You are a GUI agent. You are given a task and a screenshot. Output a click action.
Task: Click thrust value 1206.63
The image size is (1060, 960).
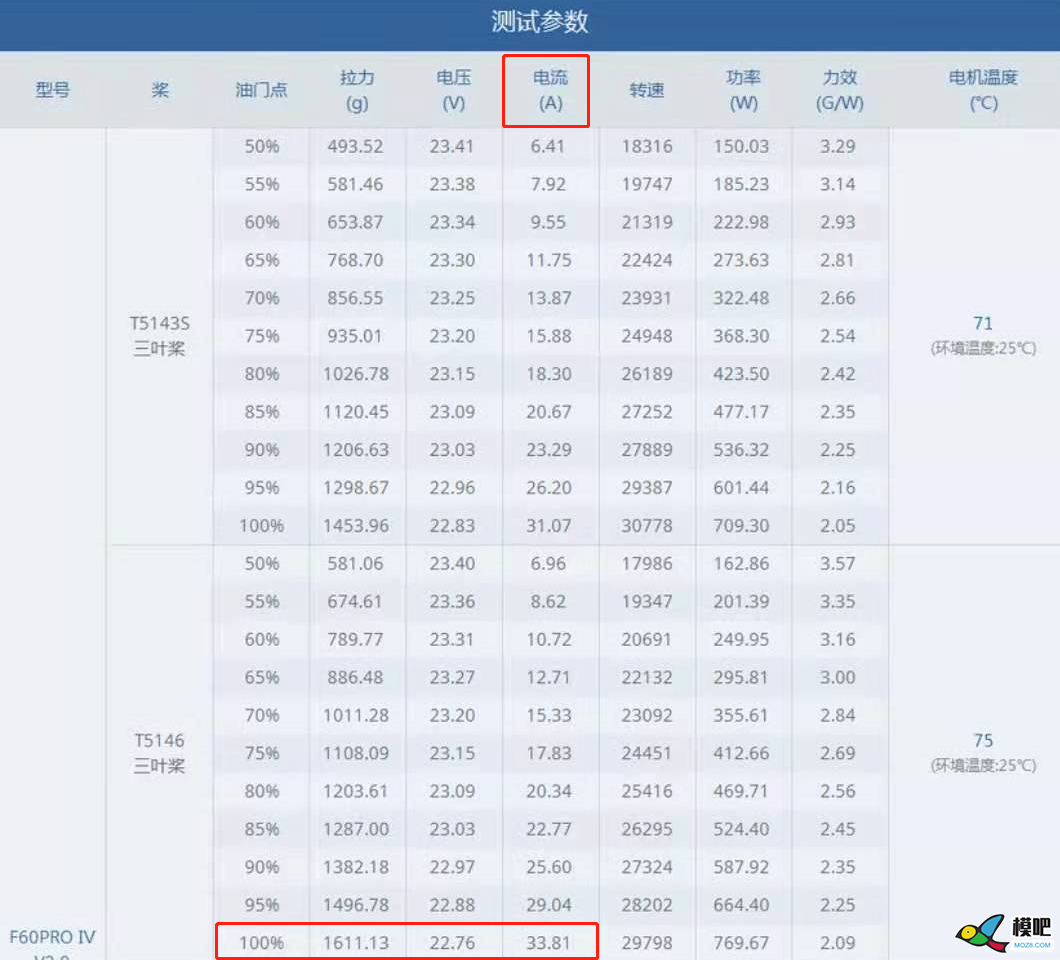(356, 450)
